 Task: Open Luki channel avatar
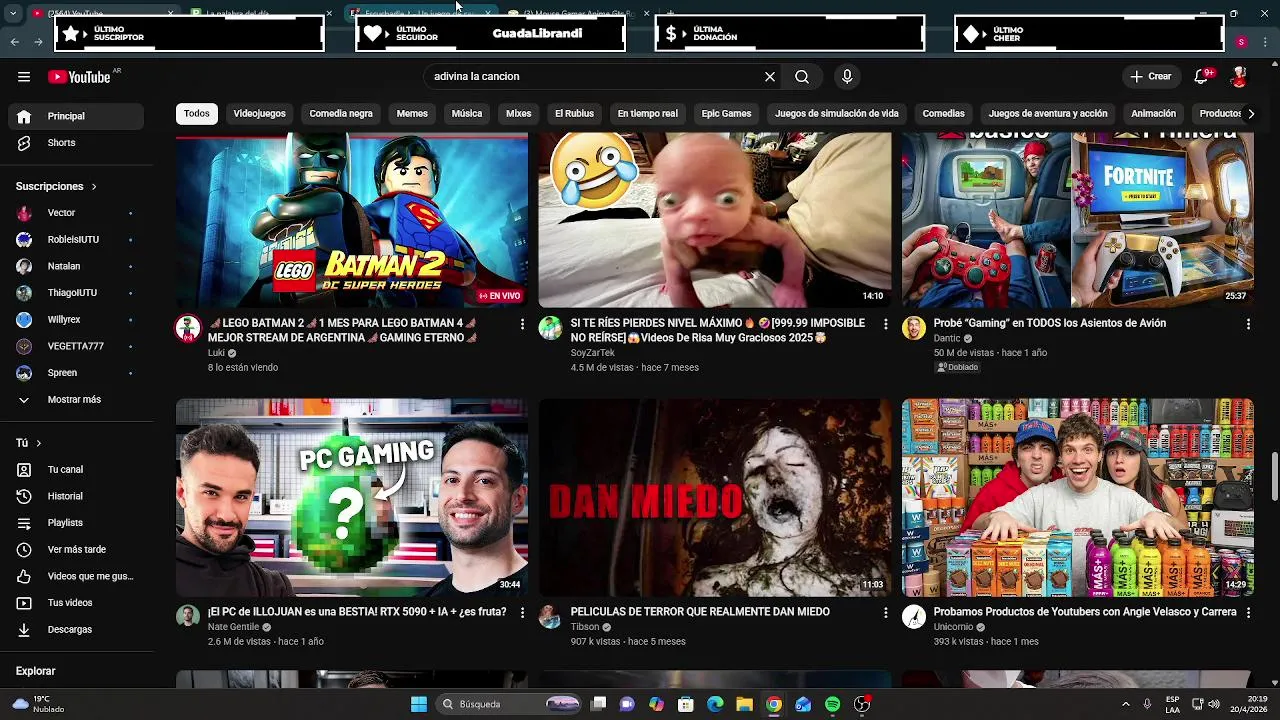188,329
